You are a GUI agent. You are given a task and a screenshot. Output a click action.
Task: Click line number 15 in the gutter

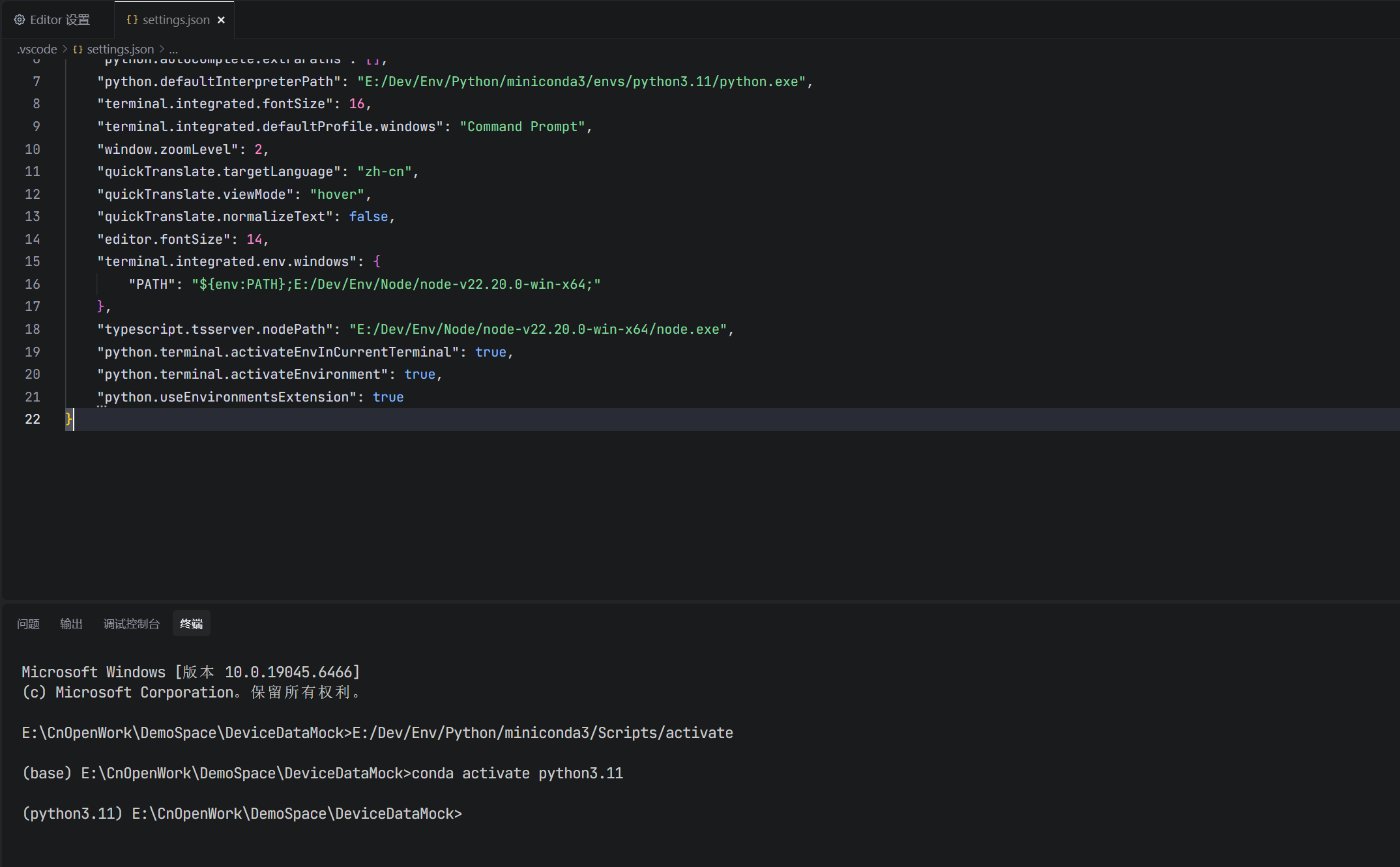click(33, 261)
